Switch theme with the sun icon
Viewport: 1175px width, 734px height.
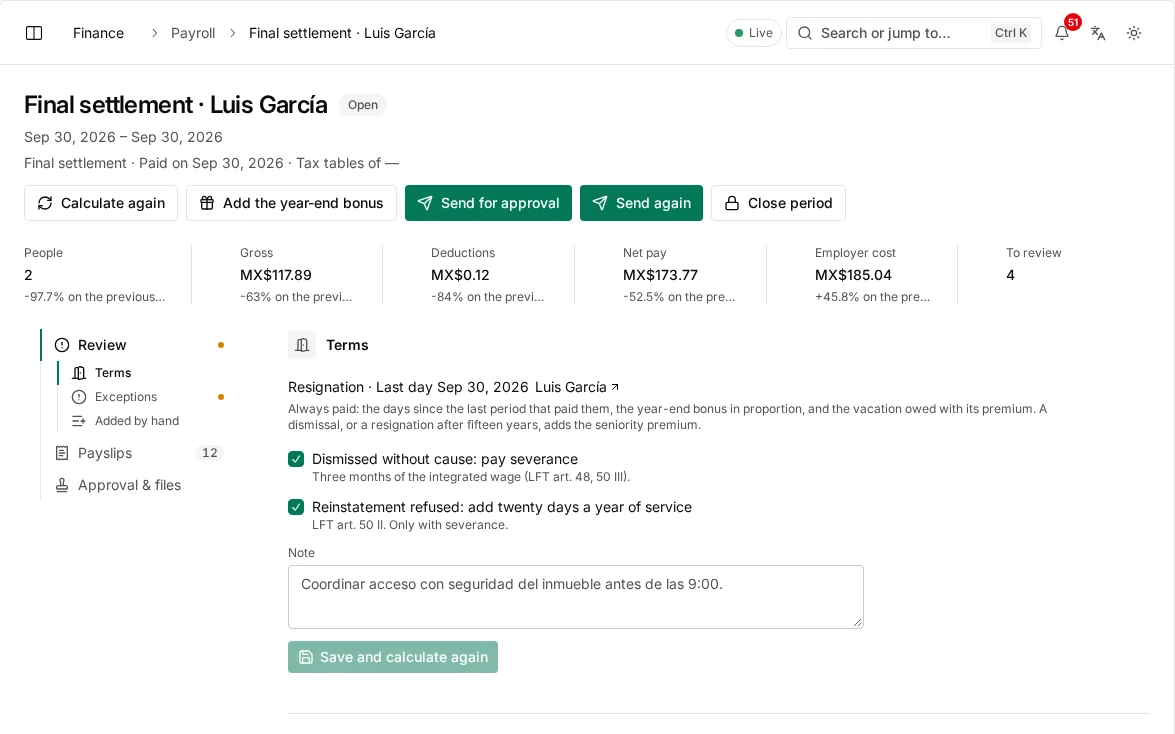click(x=1134, y=33)
